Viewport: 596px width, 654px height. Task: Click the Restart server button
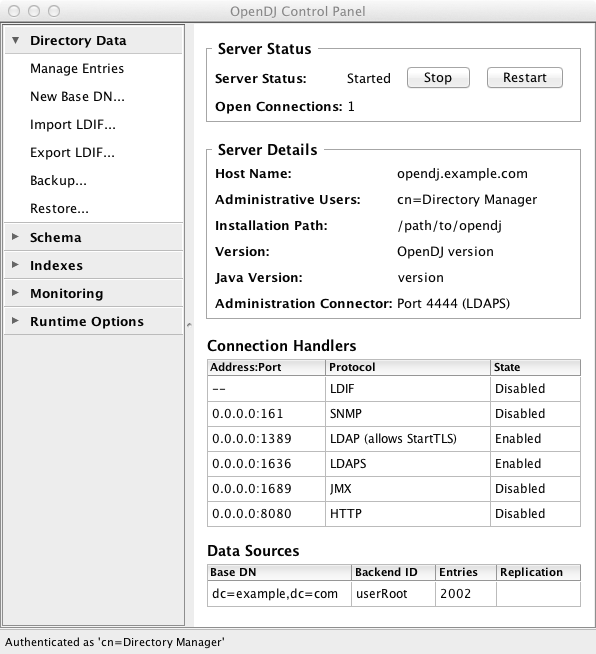(x=525, y=78)
